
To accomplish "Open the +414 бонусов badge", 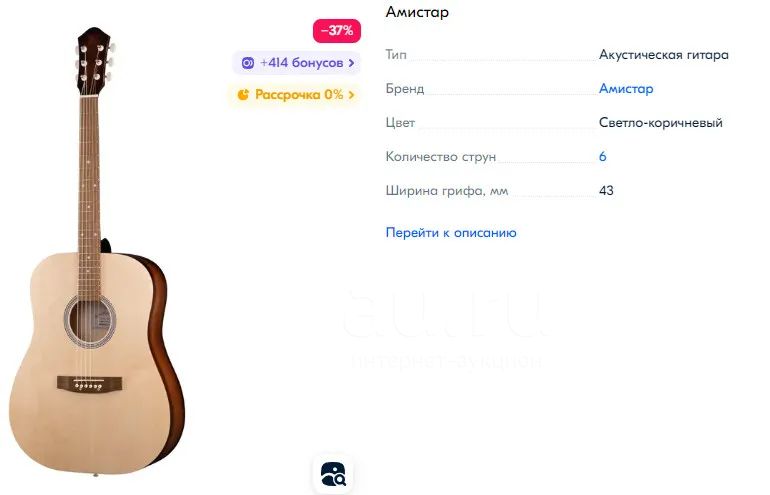I will (297, 63).
